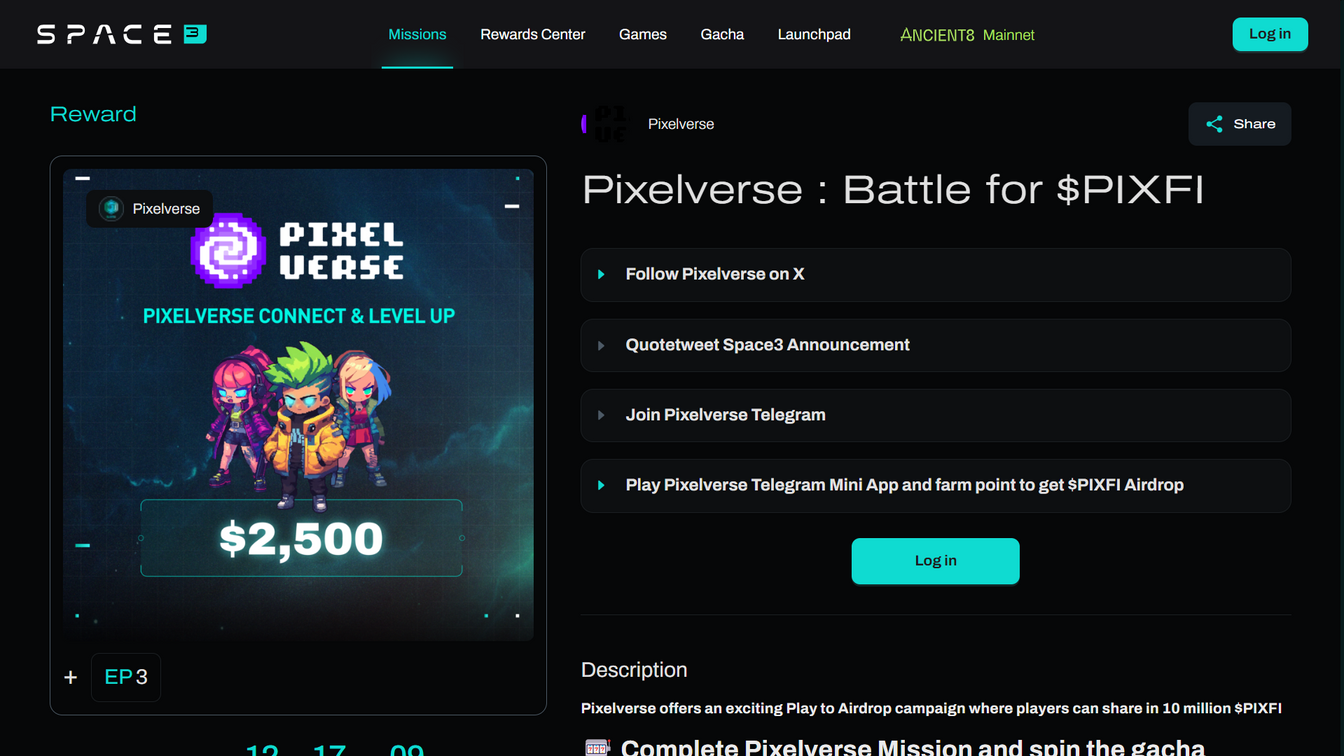Screen dimensions: 1344x756
Task: Click the Ancient8 Mainnet logo
Action: click(967, 35)
